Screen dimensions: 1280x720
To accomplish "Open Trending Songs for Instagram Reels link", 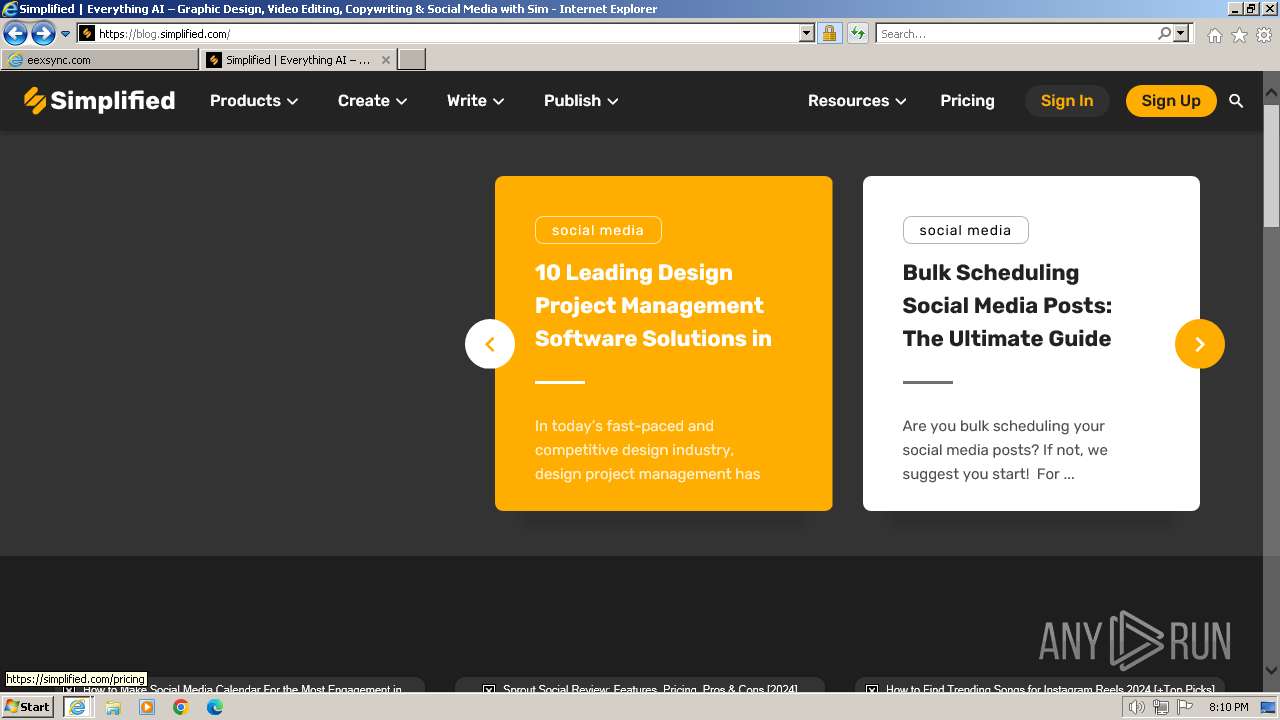I will coord(1050,689).
